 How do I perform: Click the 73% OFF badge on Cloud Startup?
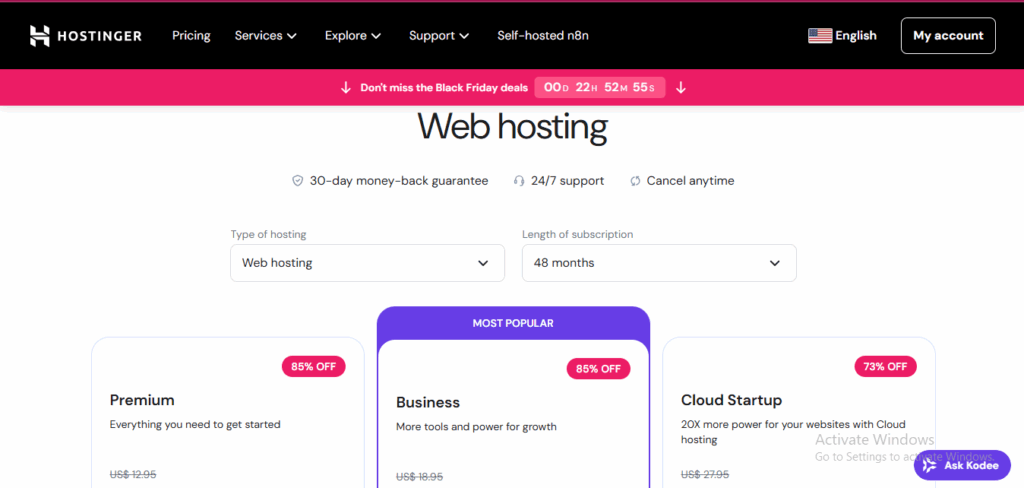tap(886, 366)
